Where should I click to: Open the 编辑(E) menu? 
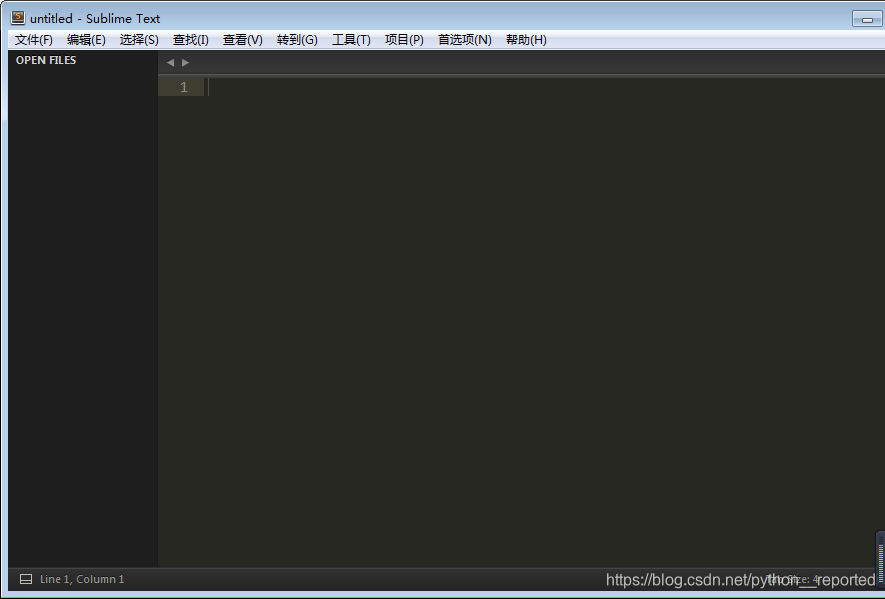(x=86, y=40)
